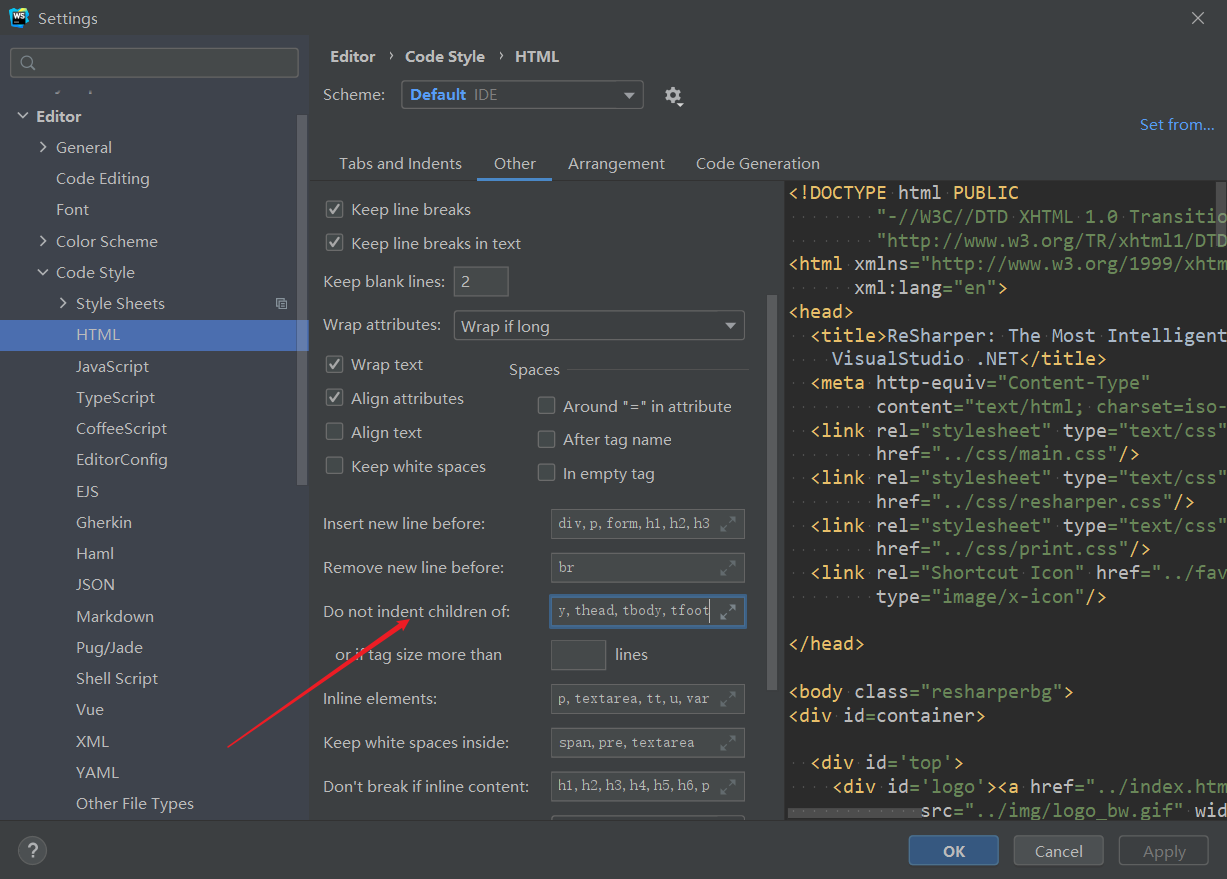Click the Apply button
Screen dimensions: 1227x879
(1164, 851)
